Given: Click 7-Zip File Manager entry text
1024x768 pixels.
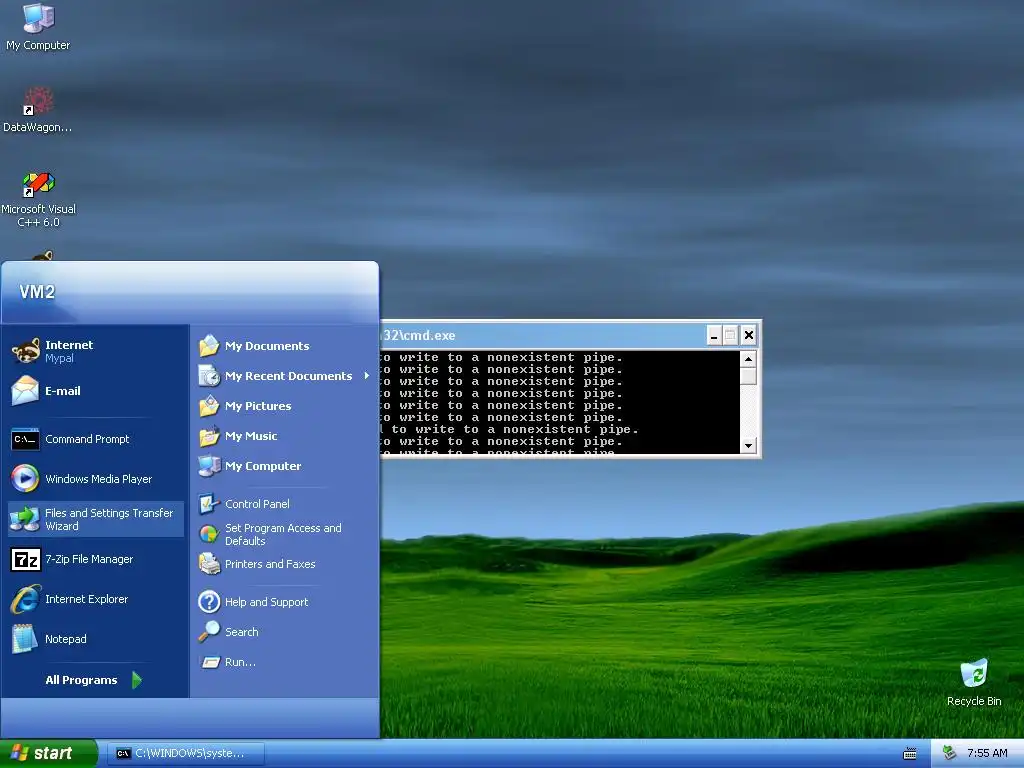Looking at the screenshot, I should pos(89,559).
